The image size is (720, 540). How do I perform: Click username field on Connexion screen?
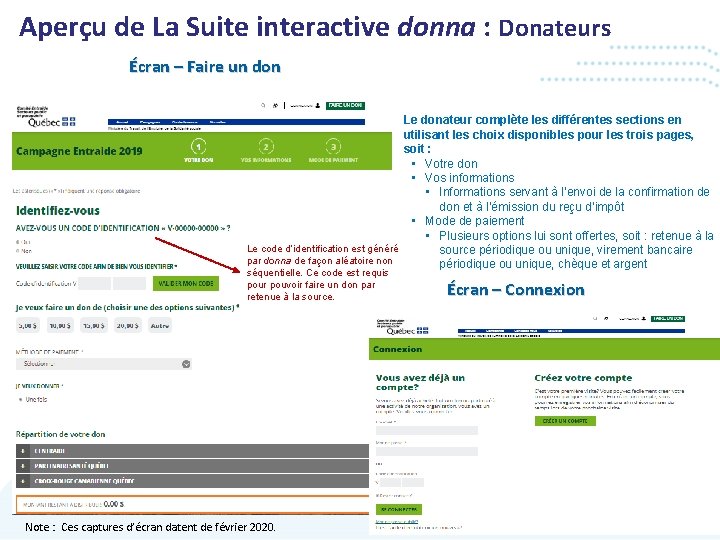427,430
